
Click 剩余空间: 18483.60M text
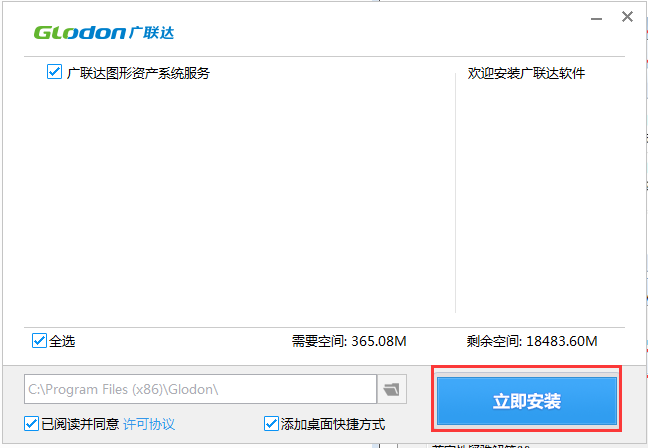(x=532, y=341)
